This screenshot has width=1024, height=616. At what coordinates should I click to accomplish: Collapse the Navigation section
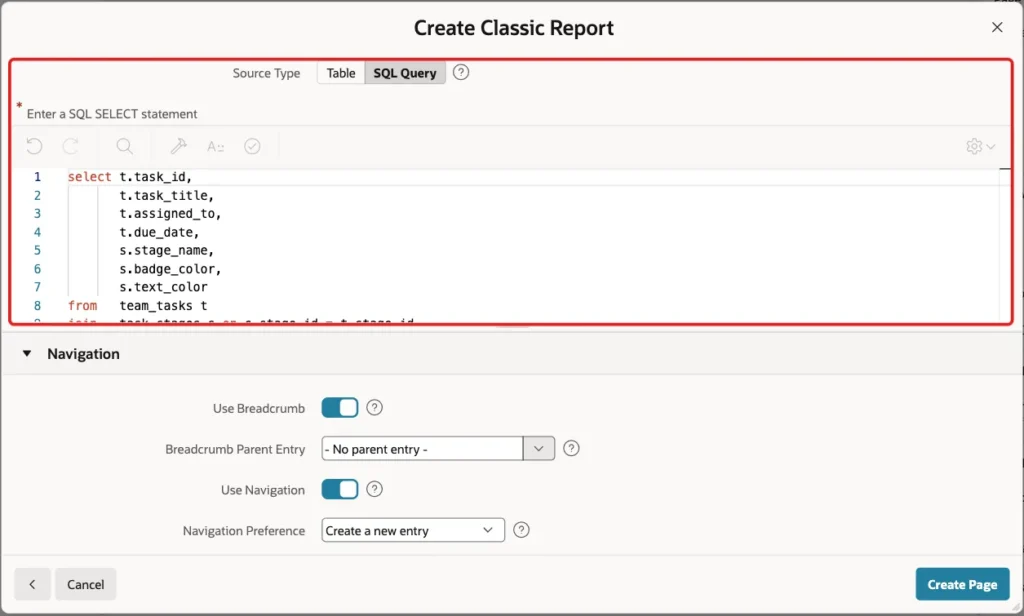point(27,353)
